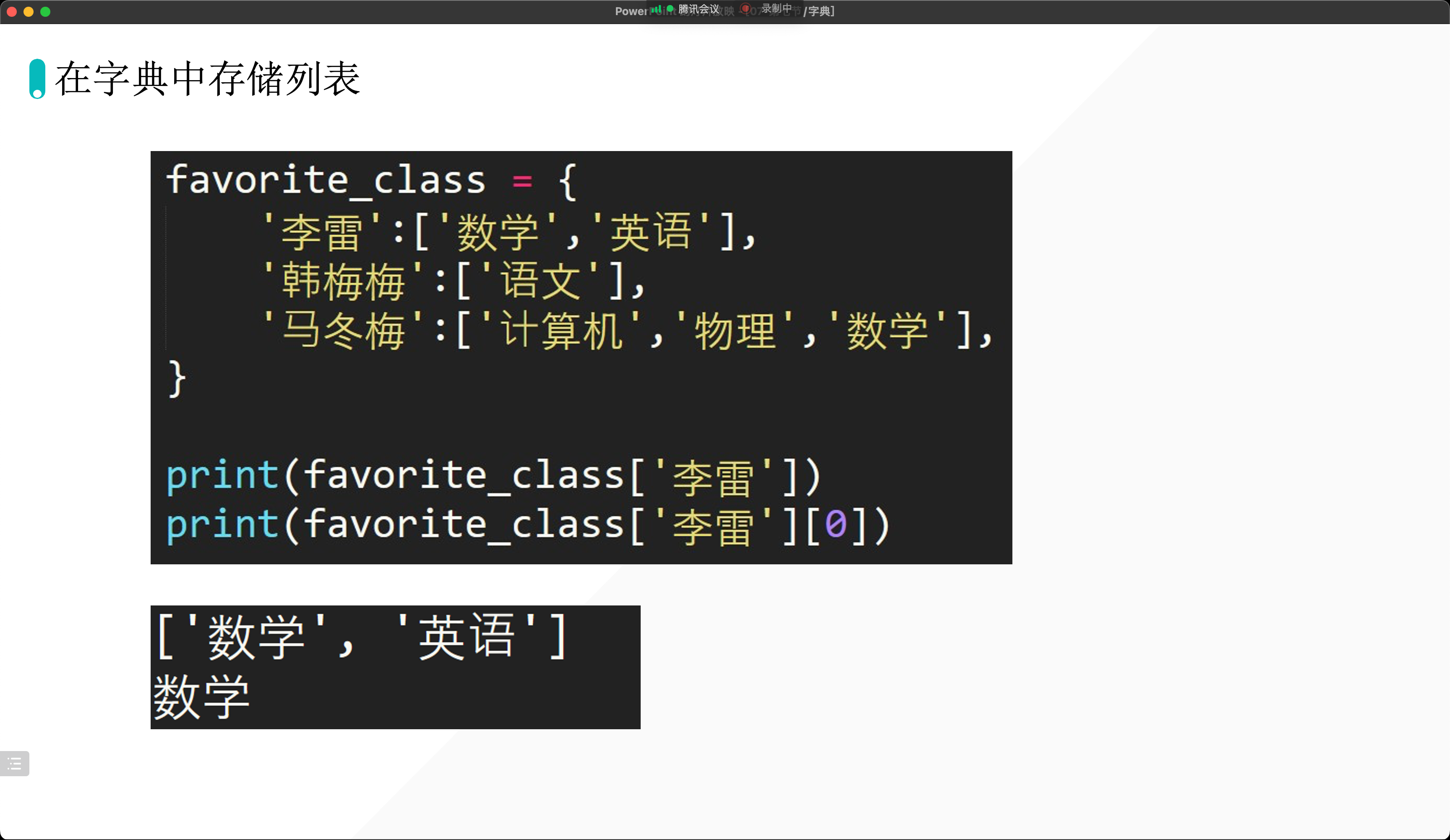Click the 腾讯会议 label in overlay
This screenshot has height=840, width=1450.
(699, 9)
